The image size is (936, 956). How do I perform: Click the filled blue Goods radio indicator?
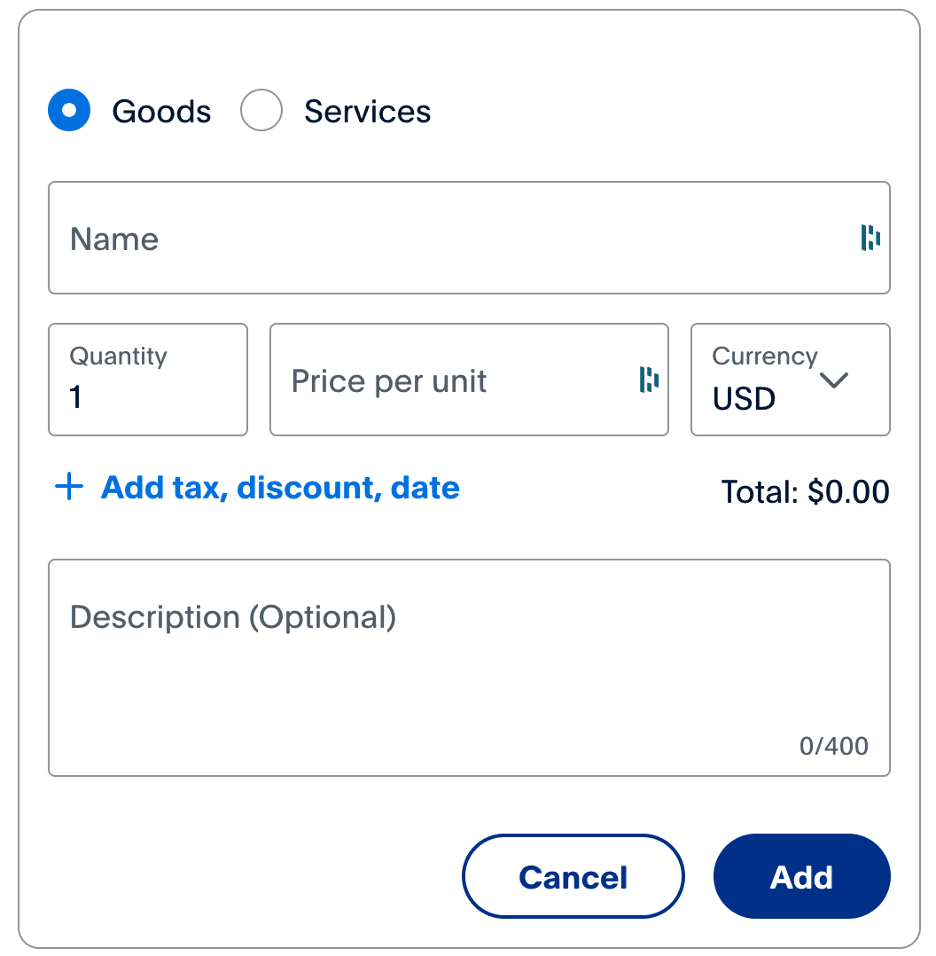(68, 111)
